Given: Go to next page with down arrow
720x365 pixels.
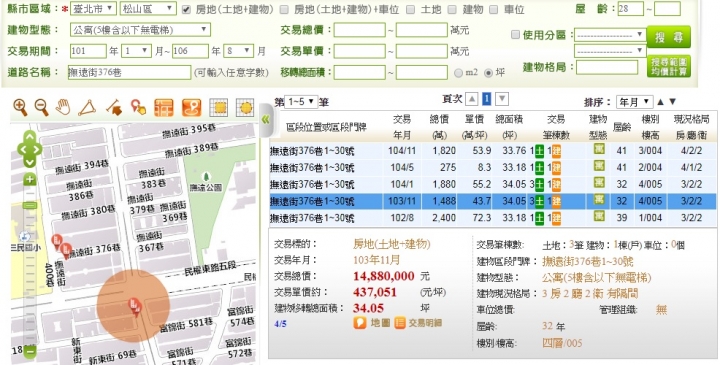Looking at the screenshot, I should coord(502,99).
